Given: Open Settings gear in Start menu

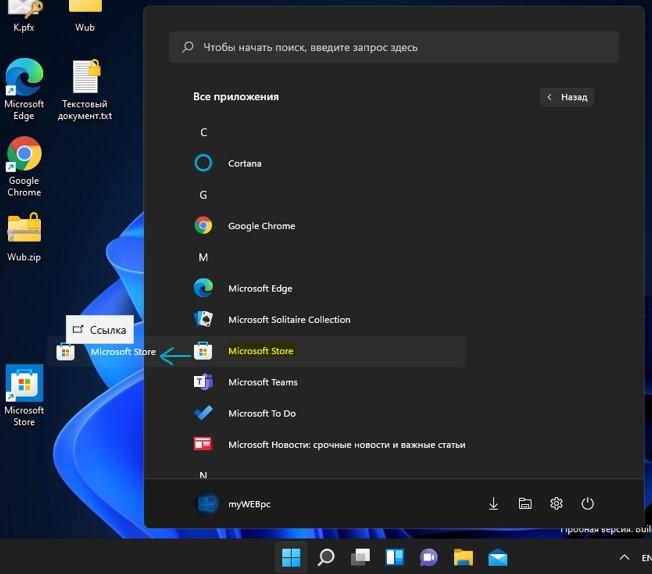Looking at the screenshot, I should coord(556,504).
